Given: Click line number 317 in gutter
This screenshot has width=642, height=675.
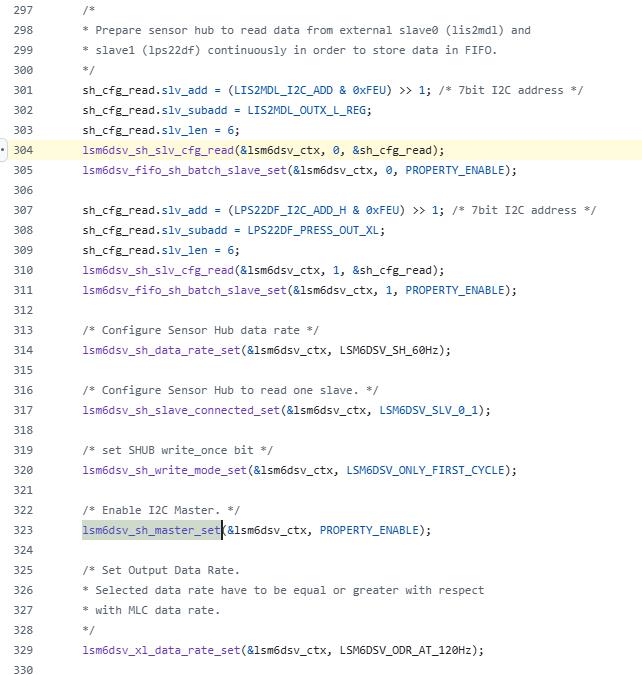Looking at the screenshot, I should 23,410.
